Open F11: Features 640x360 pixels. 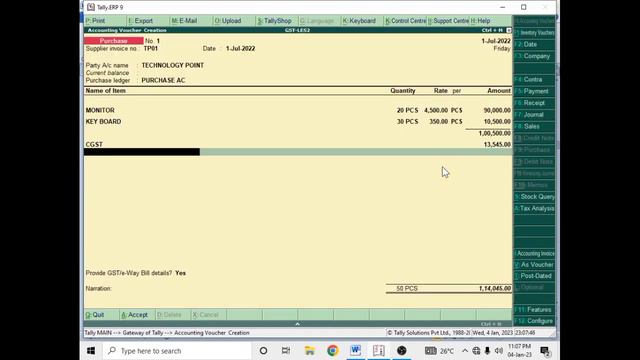534,310
